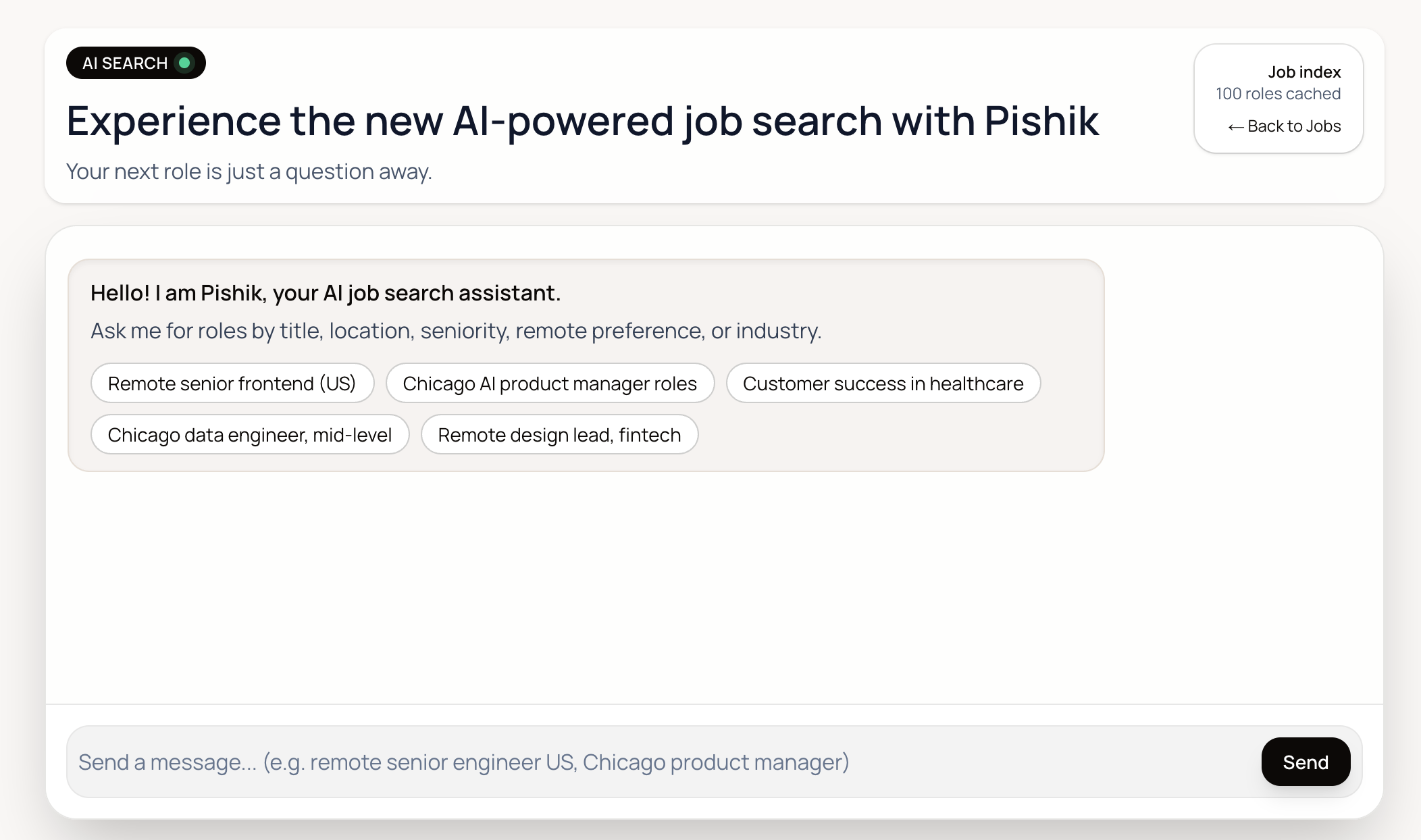Pick the Customer success in healthcare suggestion
The image size is (1421, 840).
coord(883,383)
